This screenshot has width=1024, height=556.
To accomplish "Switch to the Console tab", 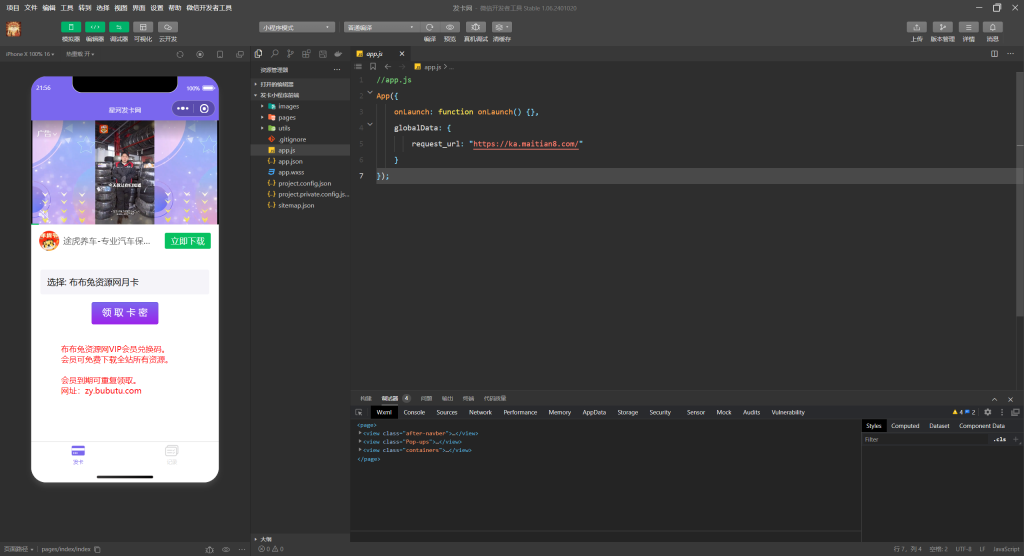I will [x=414, y=412].
